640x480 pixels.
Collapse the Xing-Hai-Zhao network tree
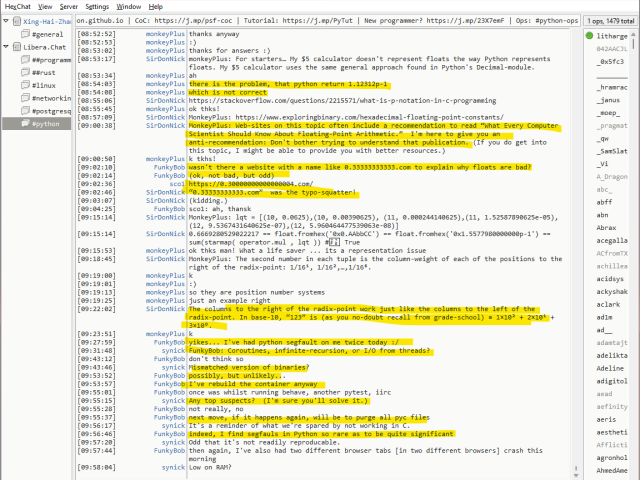[5, 21]
